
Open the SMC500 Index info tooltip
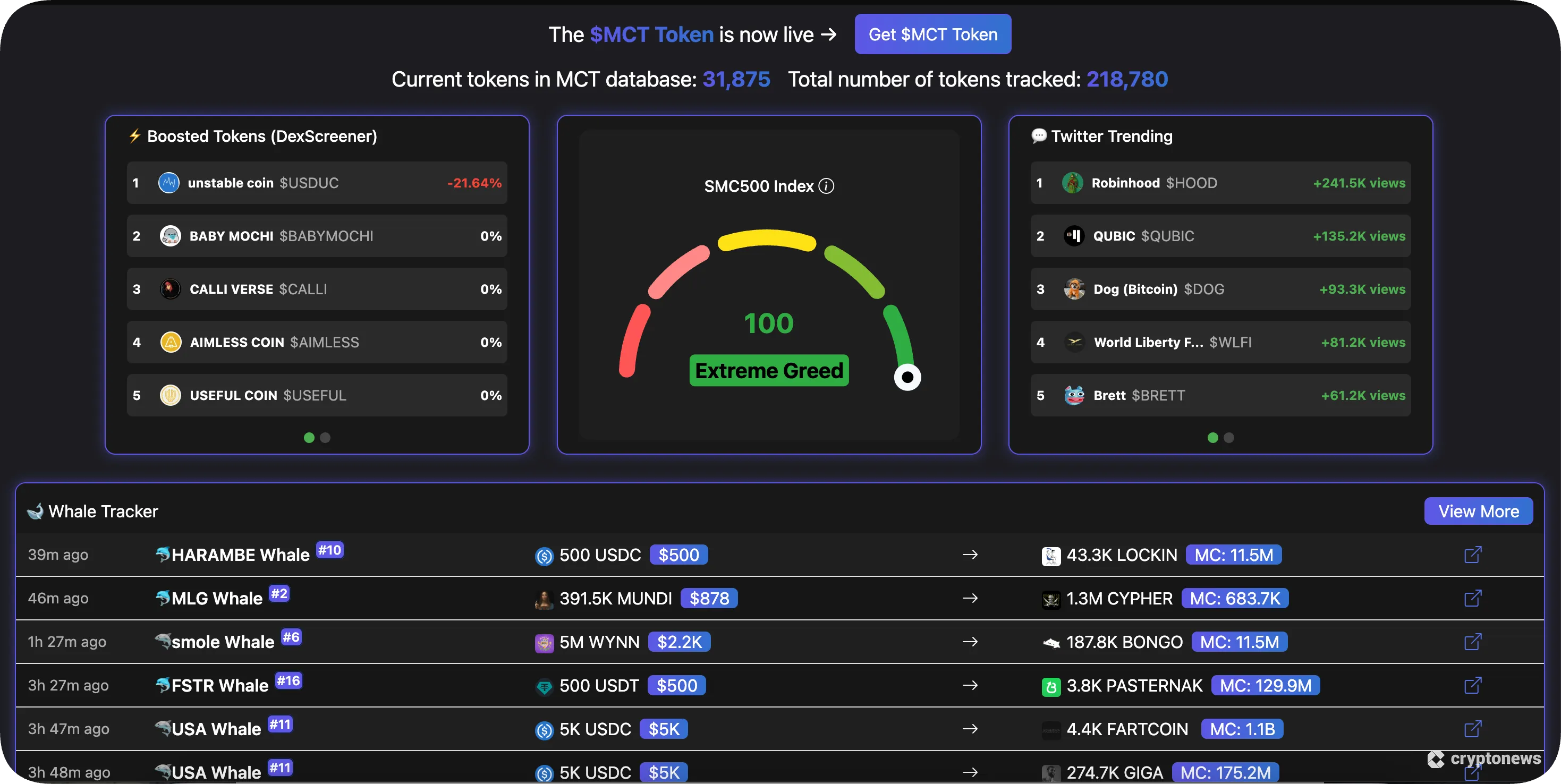[827, 186]
